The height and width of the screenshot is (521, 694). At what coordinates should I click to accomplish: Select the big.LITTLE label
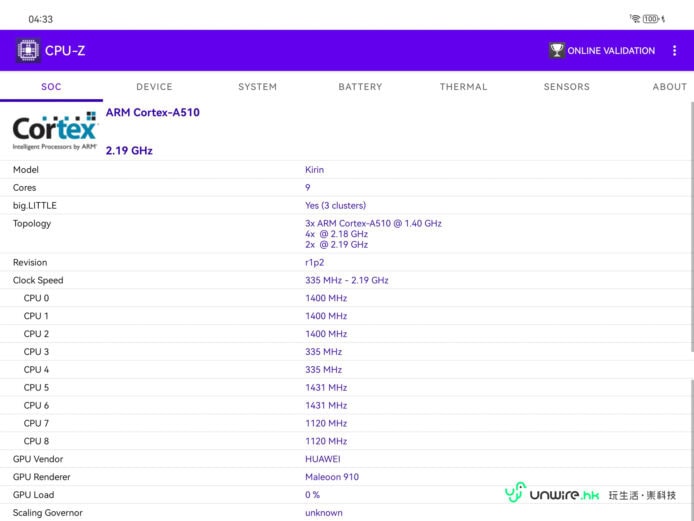(x=35, y=205)
